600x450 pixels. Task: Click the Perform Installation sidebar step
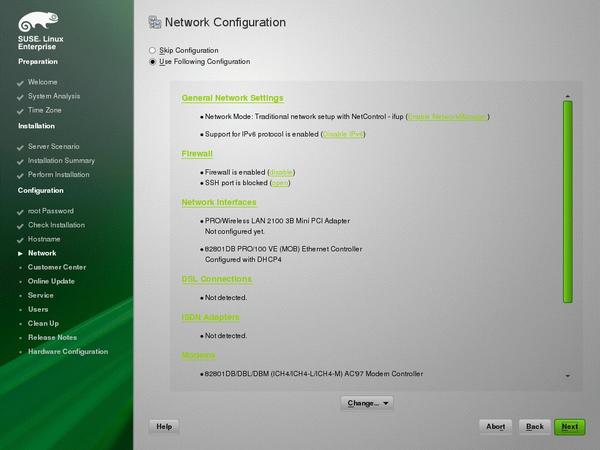pyautogui.click(x=59, y=175)
